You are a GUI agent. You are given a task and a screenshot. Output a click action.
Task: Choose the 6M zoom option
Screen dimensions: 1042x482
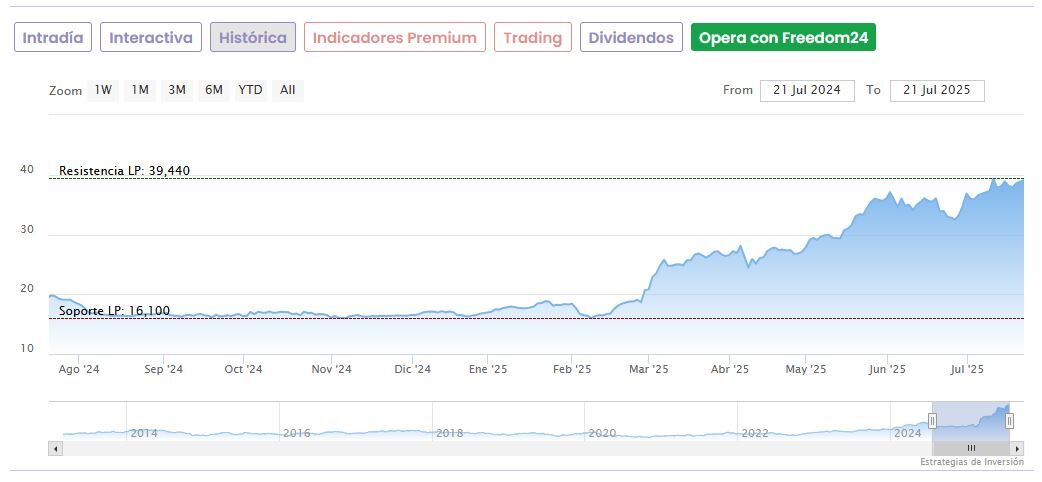pyautogui.click(x=213, y=90)
